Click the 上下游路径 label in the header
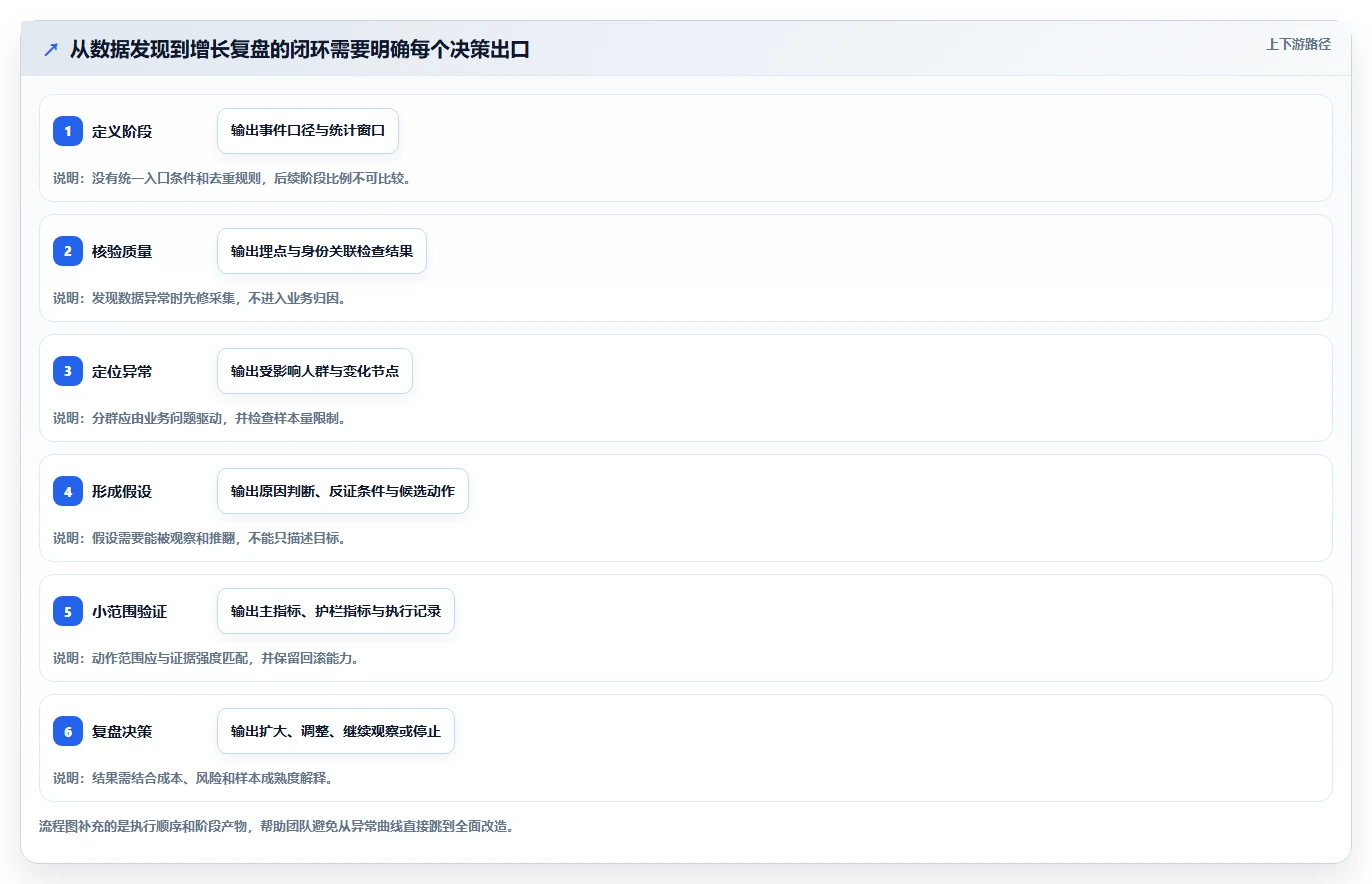The width and height of the screenshot is (1372, 884). pos(1298,44)
